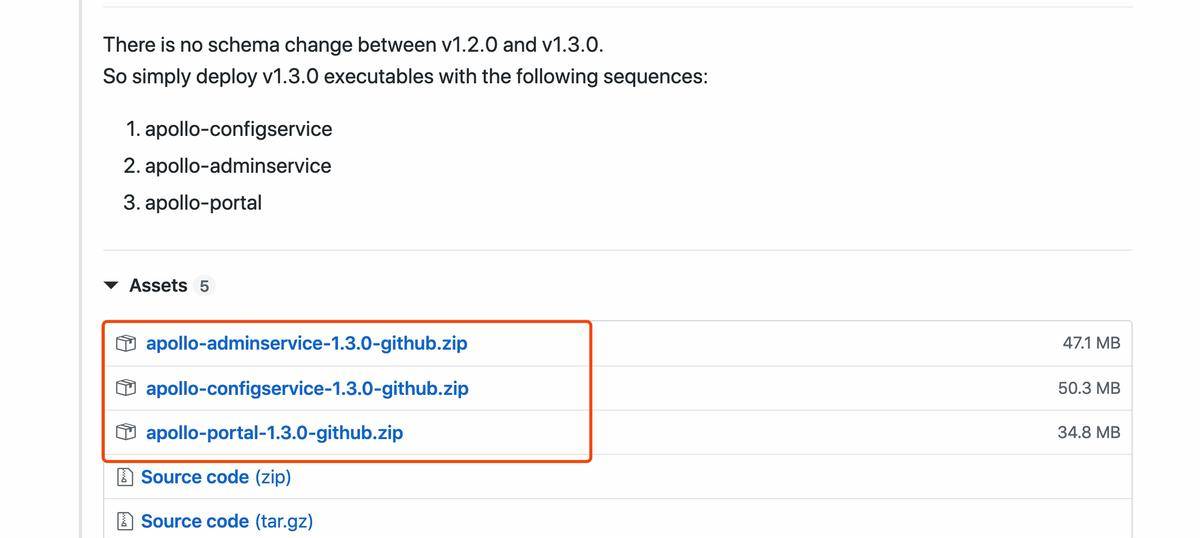Click the Assets heading label
This screenshot has height=538, width=1200.
coord(158,286)
